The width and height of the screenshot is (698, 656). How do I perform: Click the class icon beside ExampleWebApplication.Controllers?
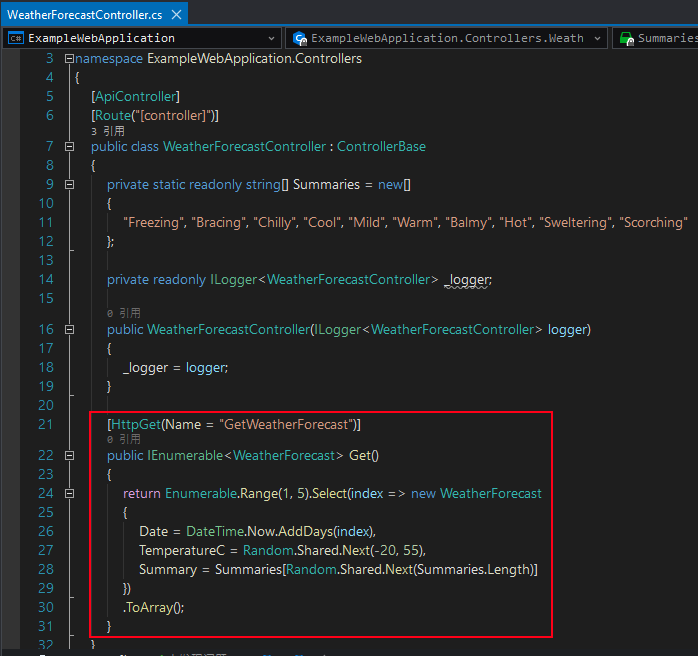click(300, 39)
